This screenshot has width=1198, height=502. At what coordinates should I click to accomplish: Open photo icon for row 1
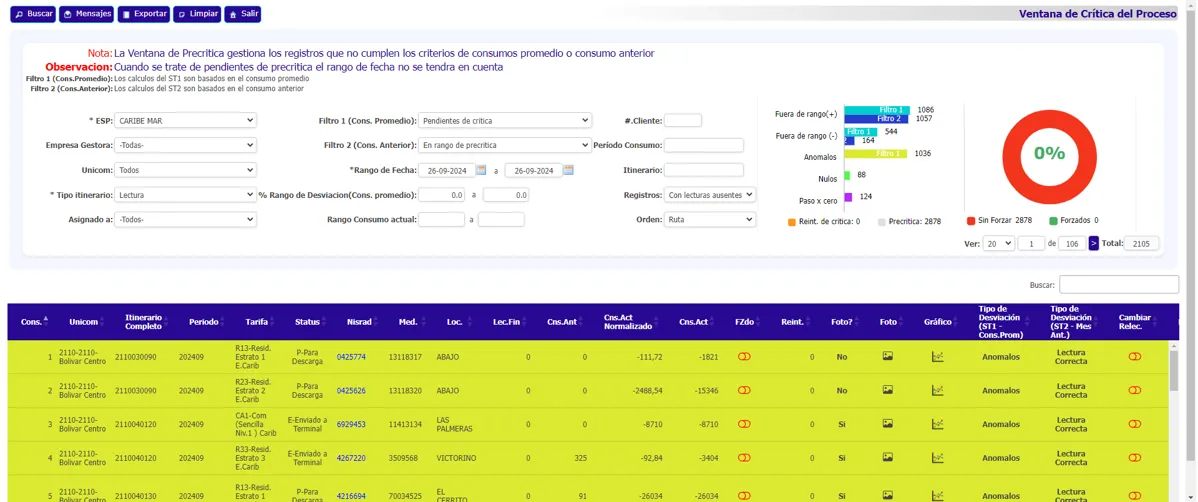887,357
